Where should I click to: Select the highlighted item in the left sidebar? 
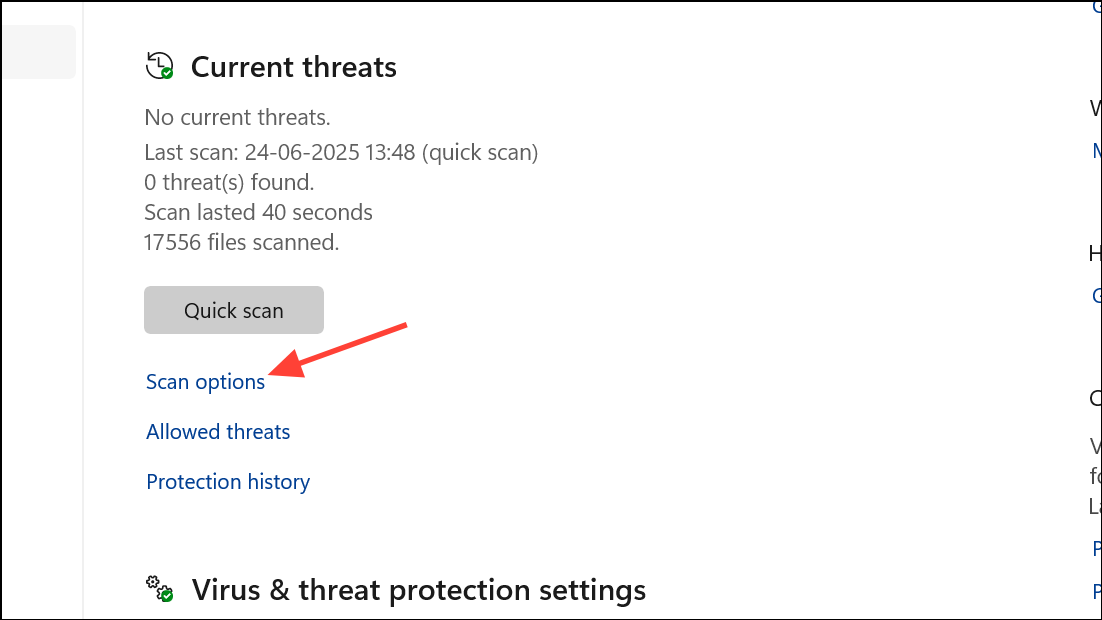(38, 52)
